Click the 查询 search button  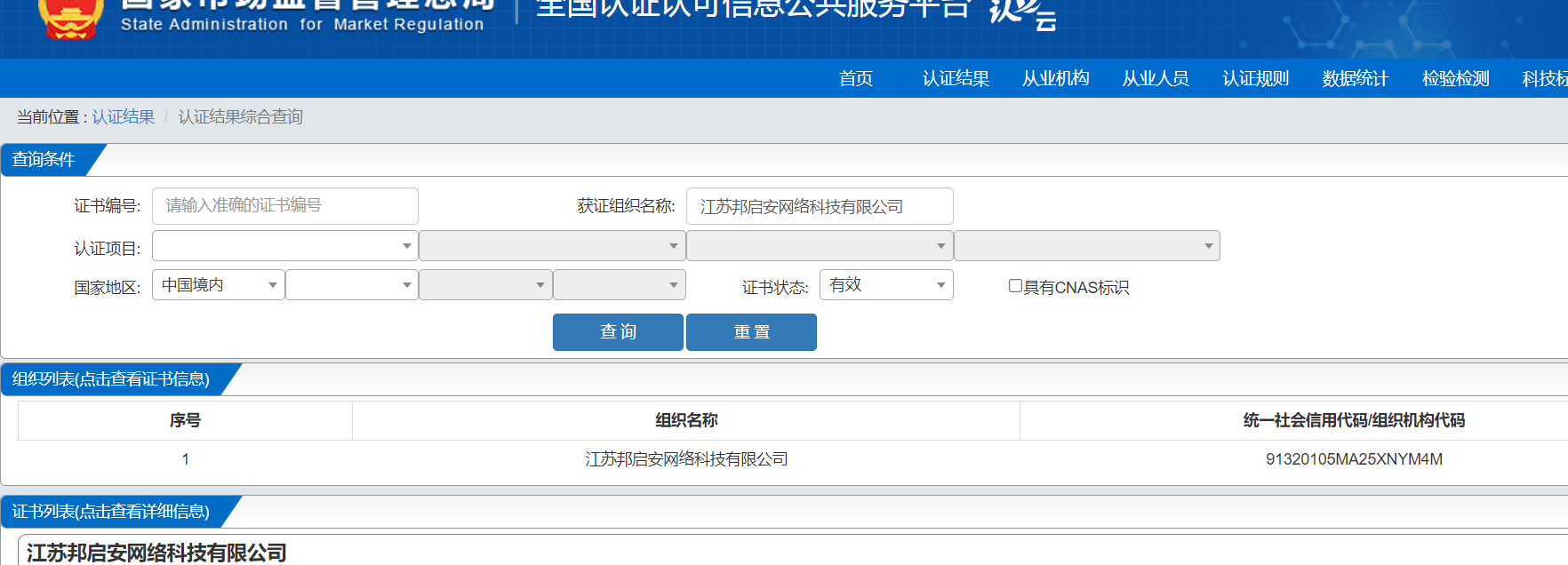tap(618, 332)
